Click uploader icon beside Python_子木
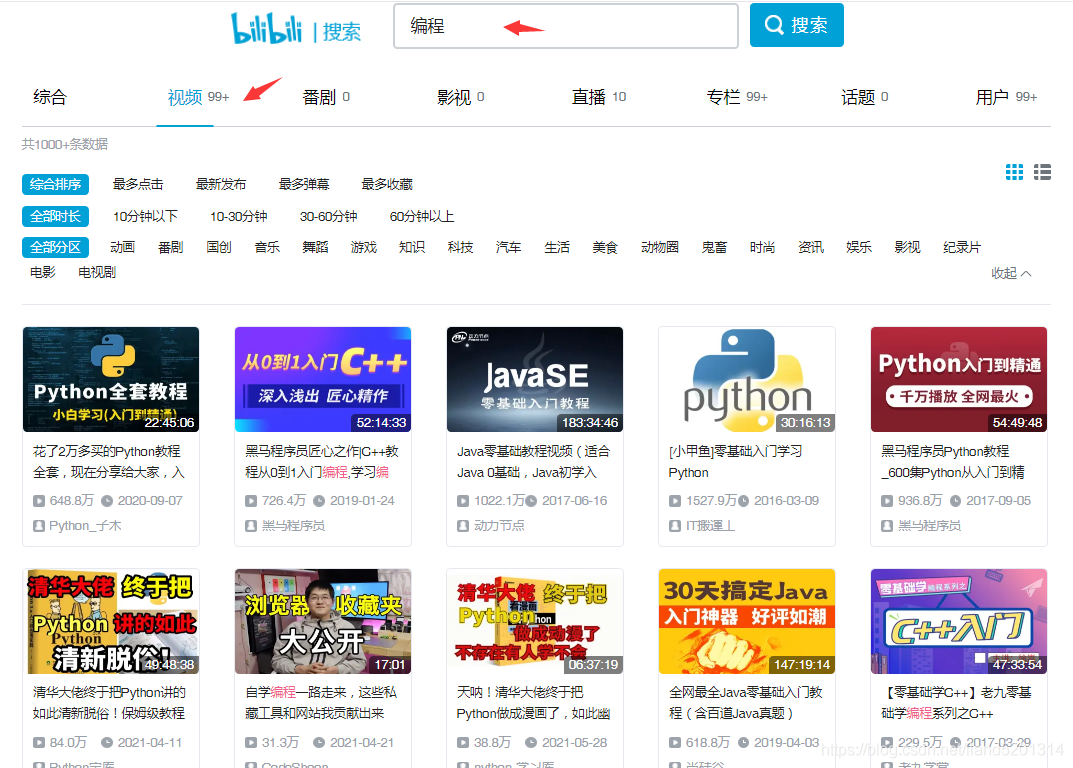 [x=39, y=526]
